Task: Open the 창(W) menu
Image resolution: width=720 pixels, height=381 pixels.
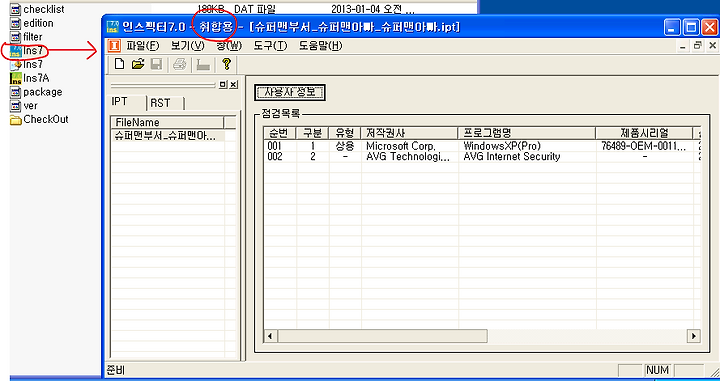Action: [x=229, y=45]
